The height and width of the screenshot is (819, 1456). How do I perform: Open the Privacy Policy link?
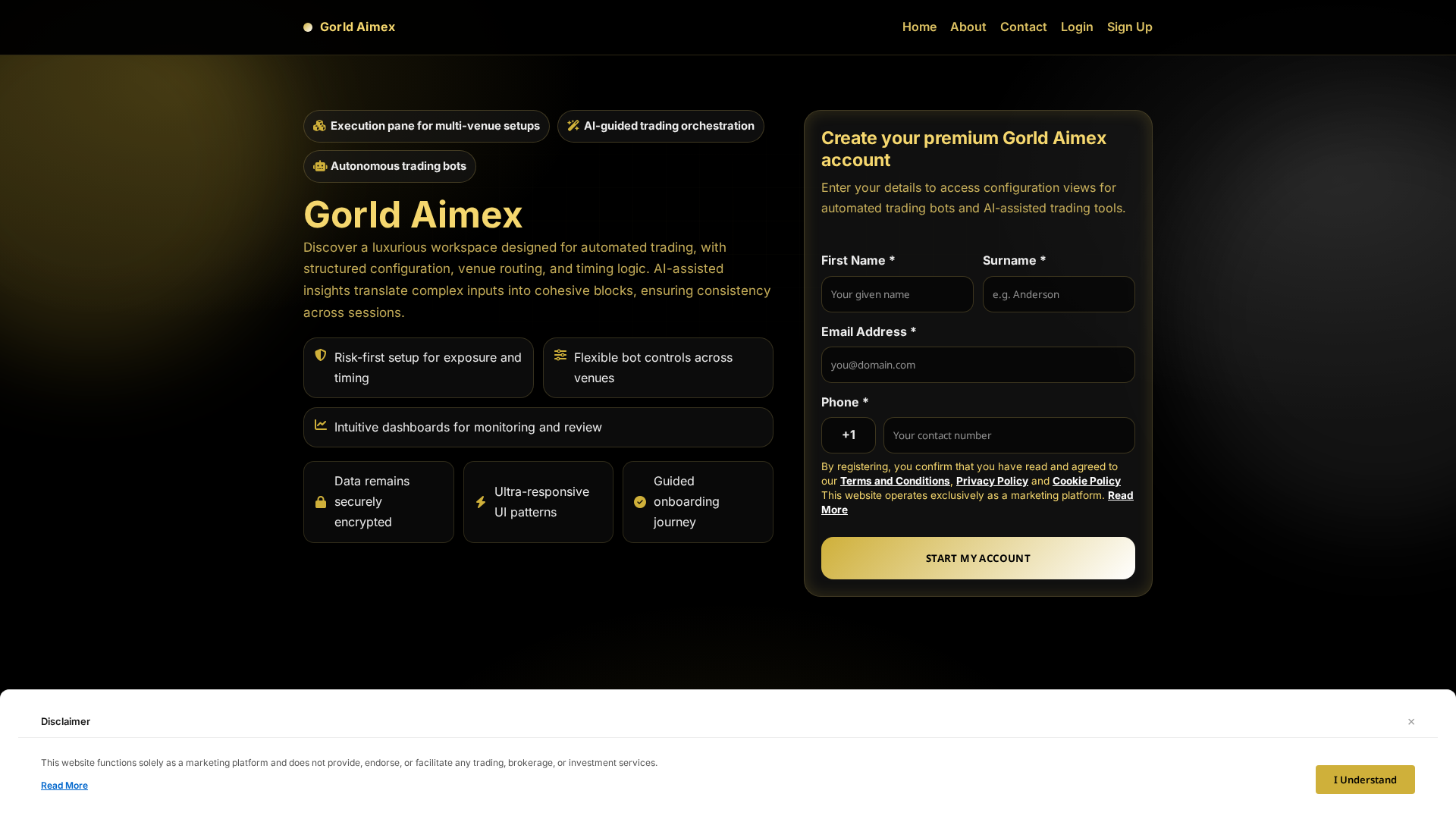991,481
